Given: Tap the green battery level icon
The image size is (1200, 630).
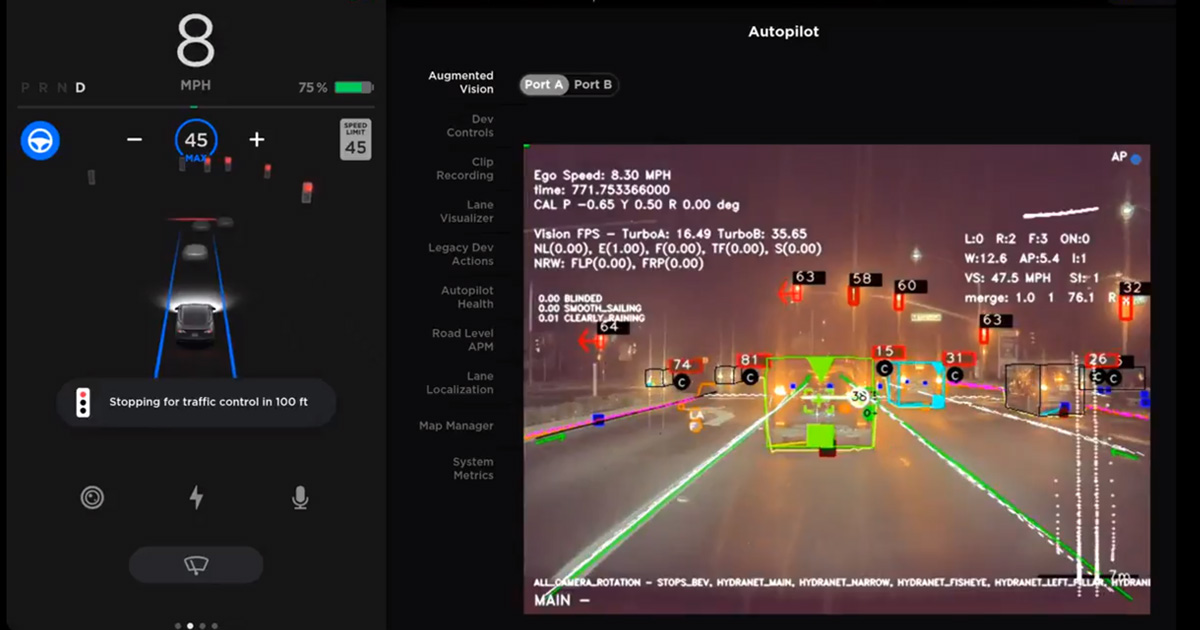Looking at the screenshot, I should (353, 88).
